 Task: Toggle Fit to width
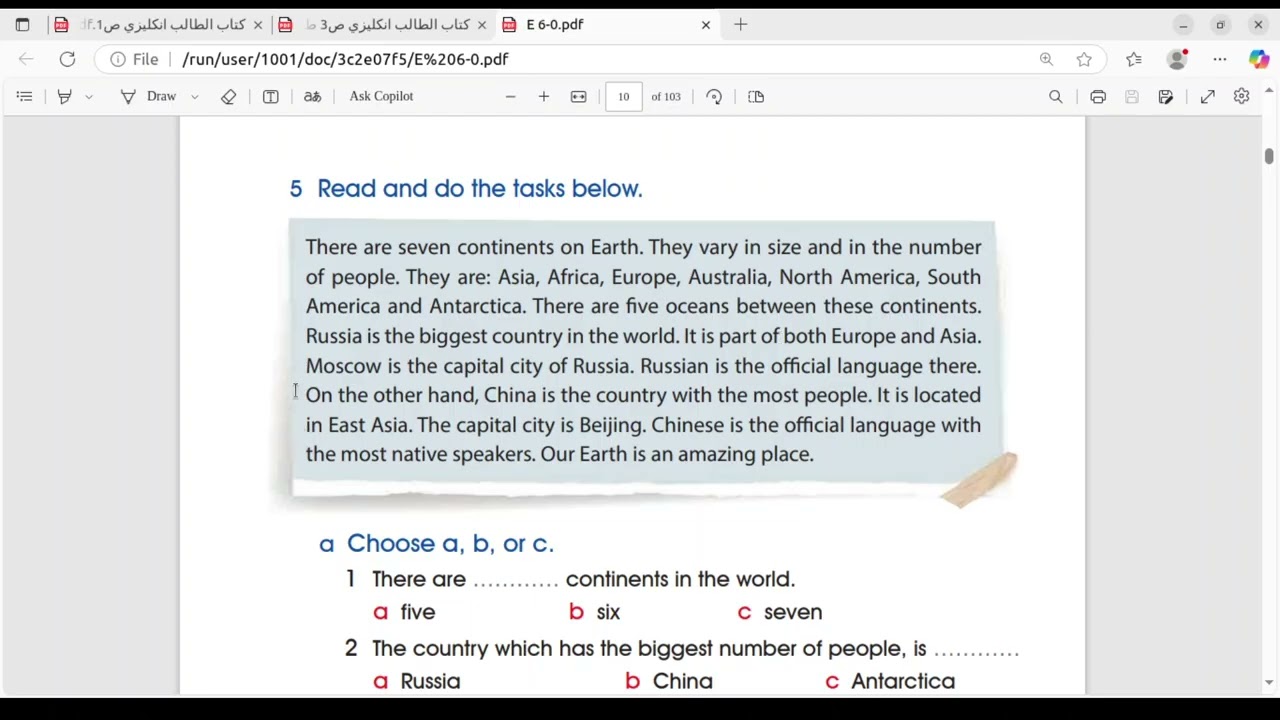(578, 96)
